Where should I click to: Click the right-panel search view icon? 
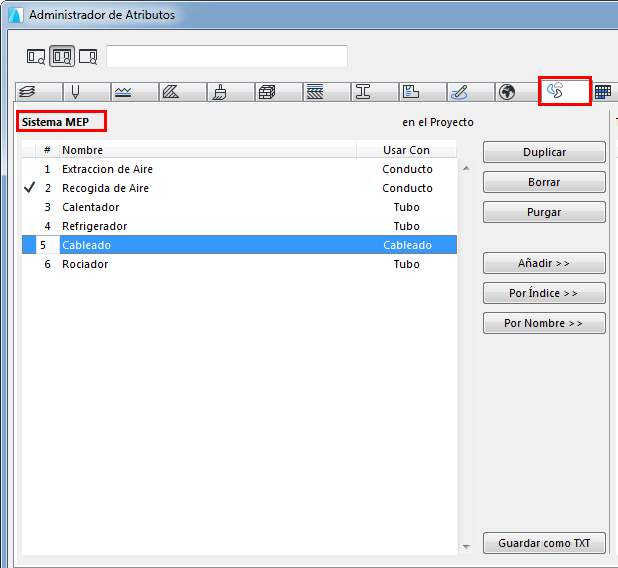click(88, 56)
